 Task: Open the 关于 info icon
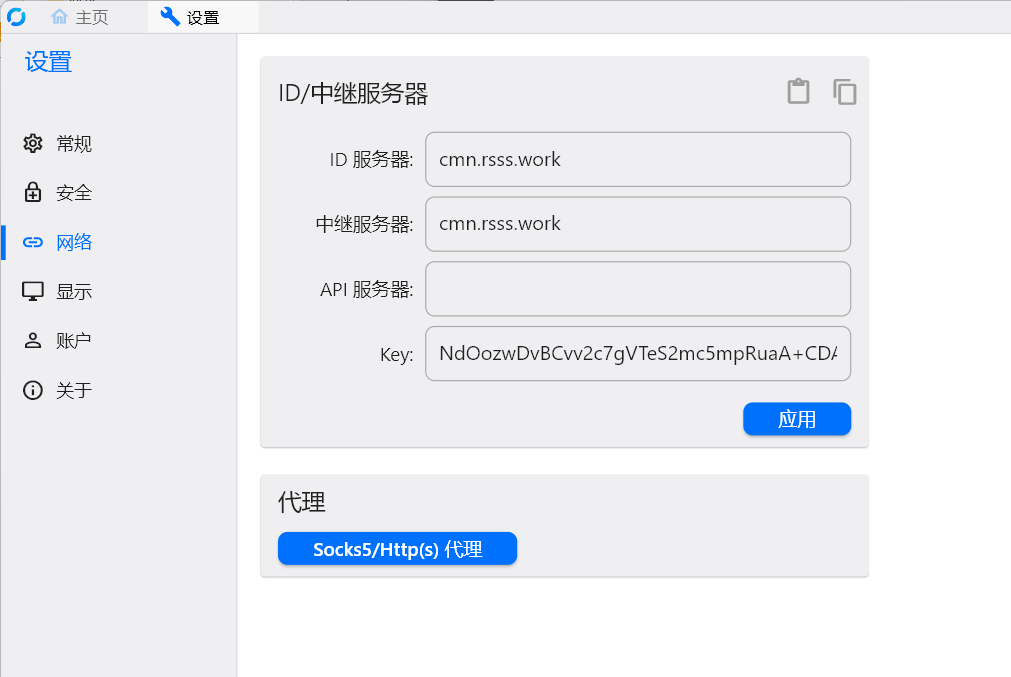tap(33, 390)
